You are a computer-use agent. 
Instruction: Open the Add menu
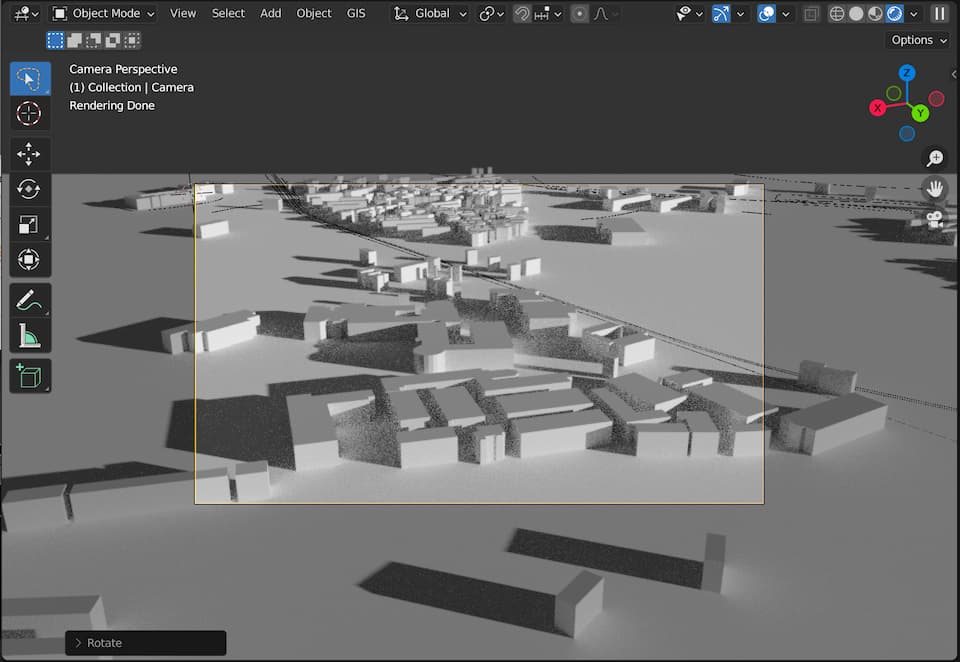click(x=270, y=14)
